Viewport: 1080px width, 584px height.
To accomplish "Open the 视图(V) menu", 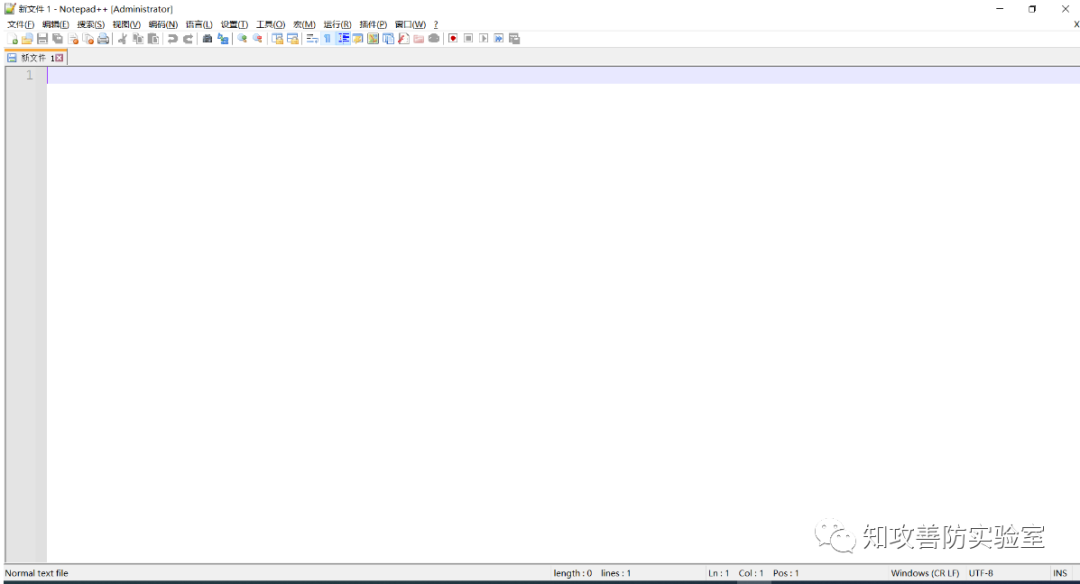I will pyautogui.click(x=127, y=24).
